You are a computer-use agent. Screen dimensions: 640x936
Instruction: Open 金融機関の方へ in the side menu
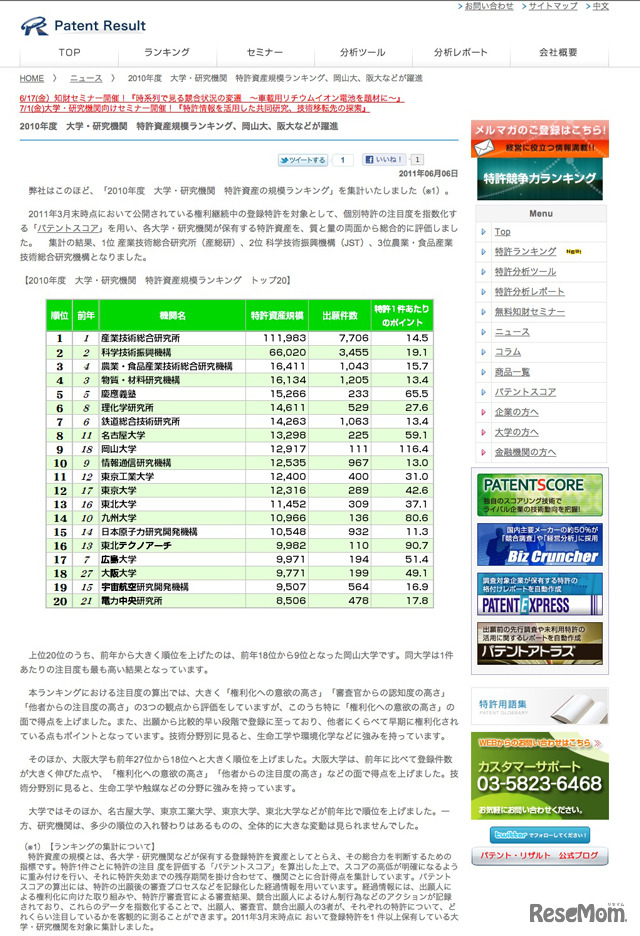(x=525, y=452)
